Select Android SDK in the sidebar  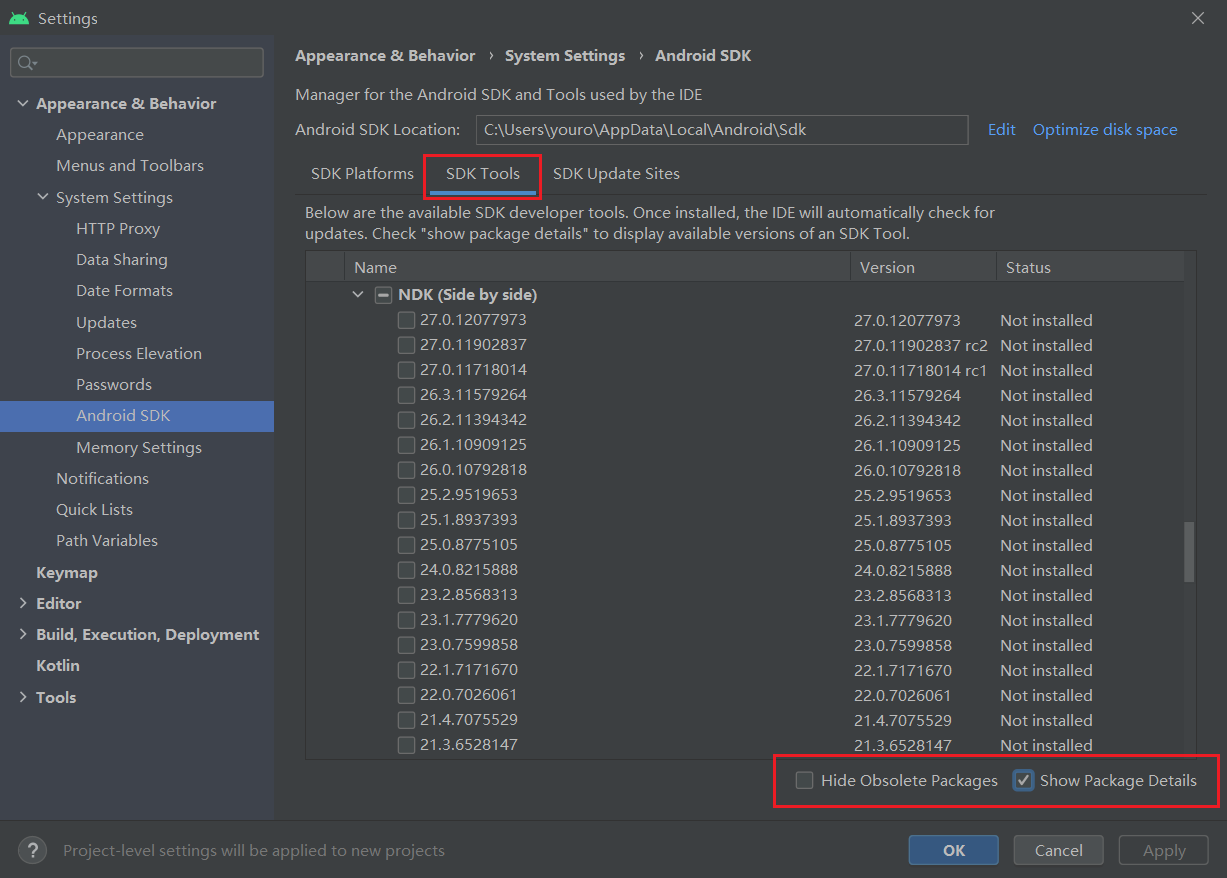(x=137, y=416)
